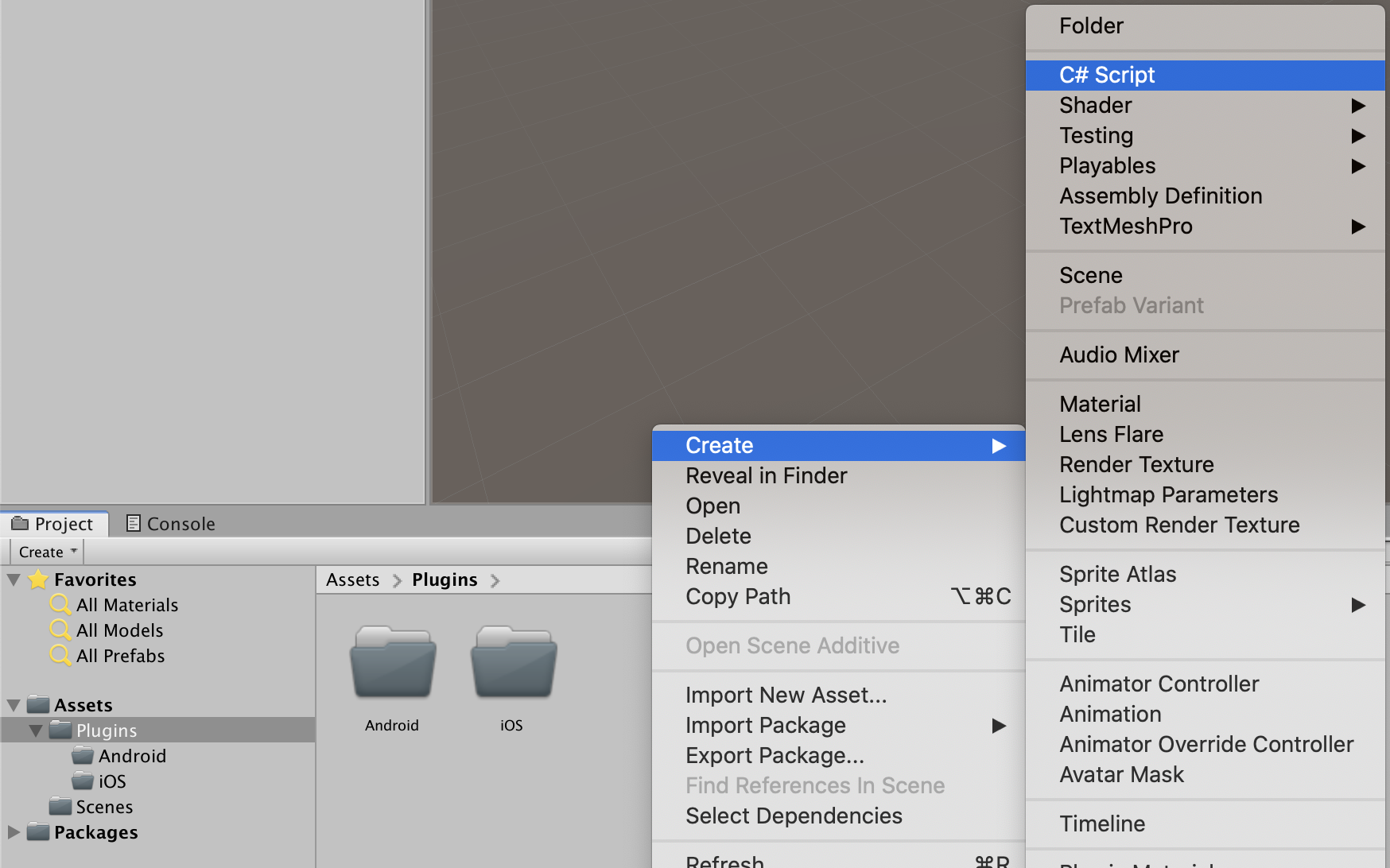1390x868 pixels.
Task: Select Assembly Definition menu item
Action: pyautogui.click(x=1206, y=196)
